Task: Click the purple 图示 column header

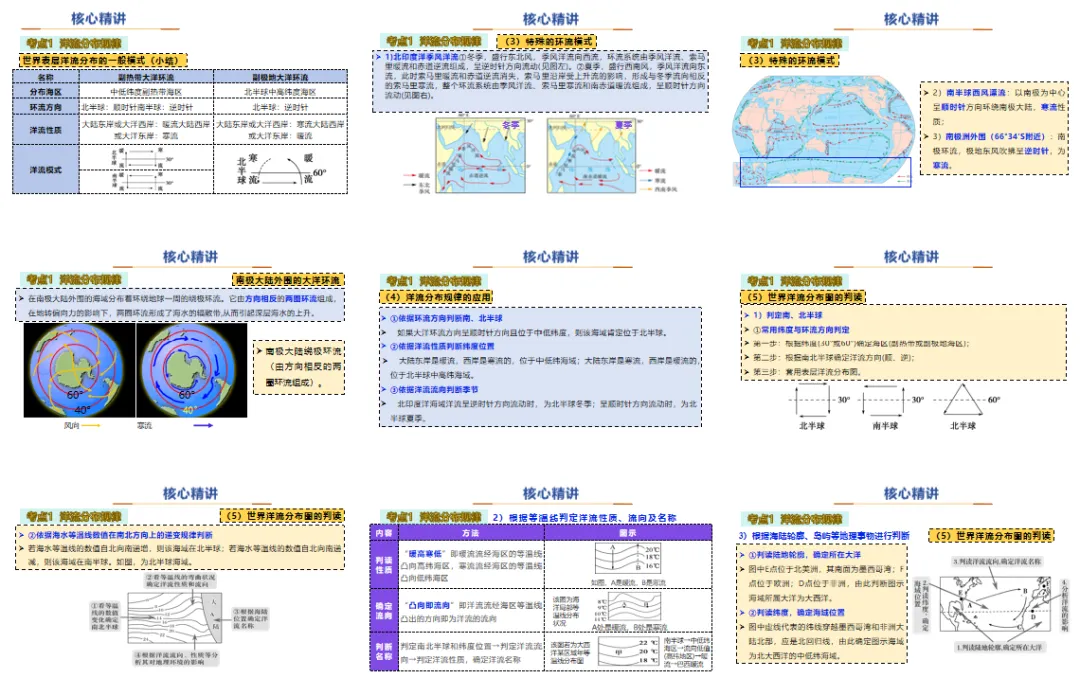Action: click(628, 533)
